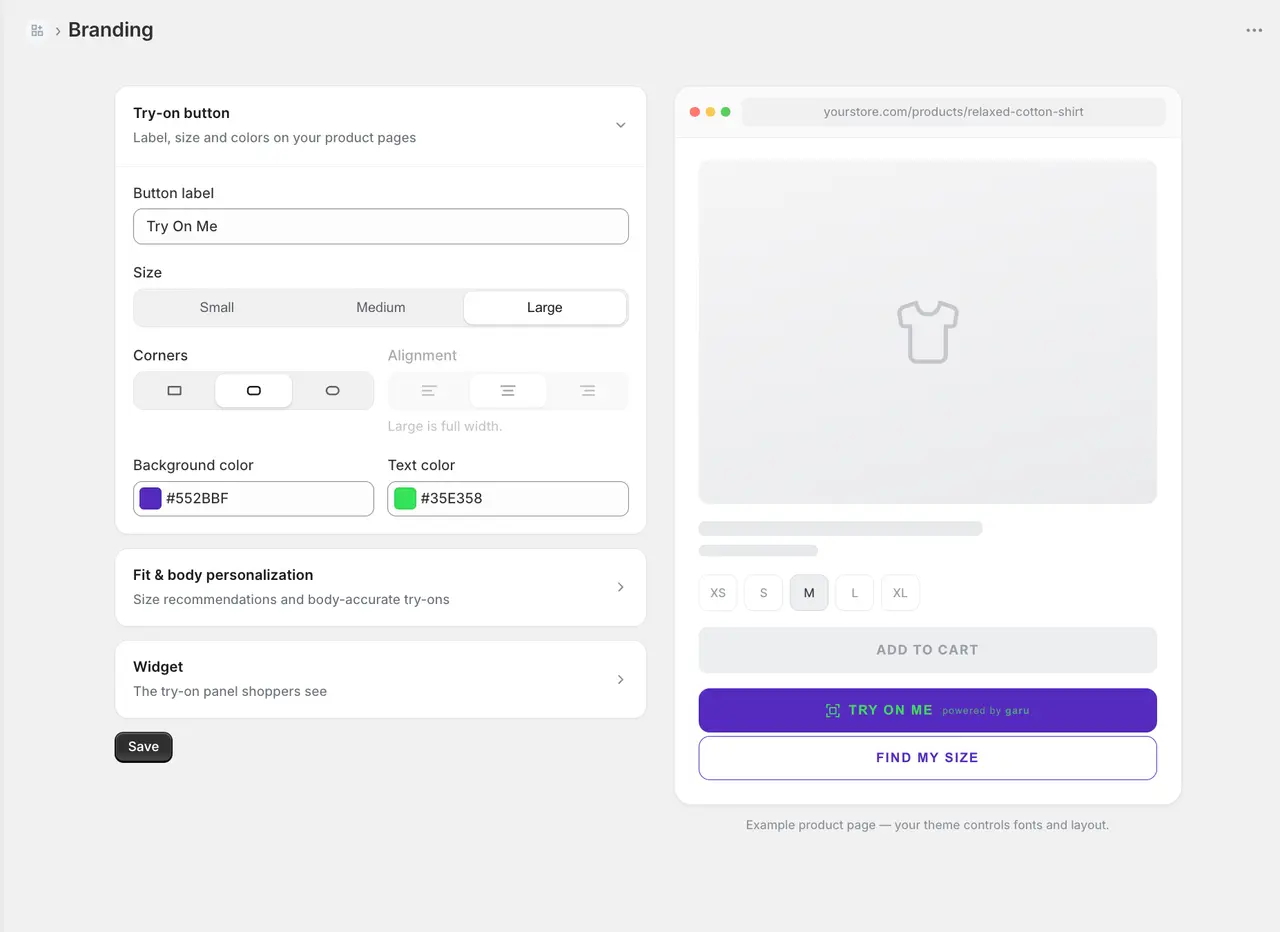This screenshot has width=1280, height=932.
Task: Click the Save button
Action: pyautogui.click(x=144, y=747)
